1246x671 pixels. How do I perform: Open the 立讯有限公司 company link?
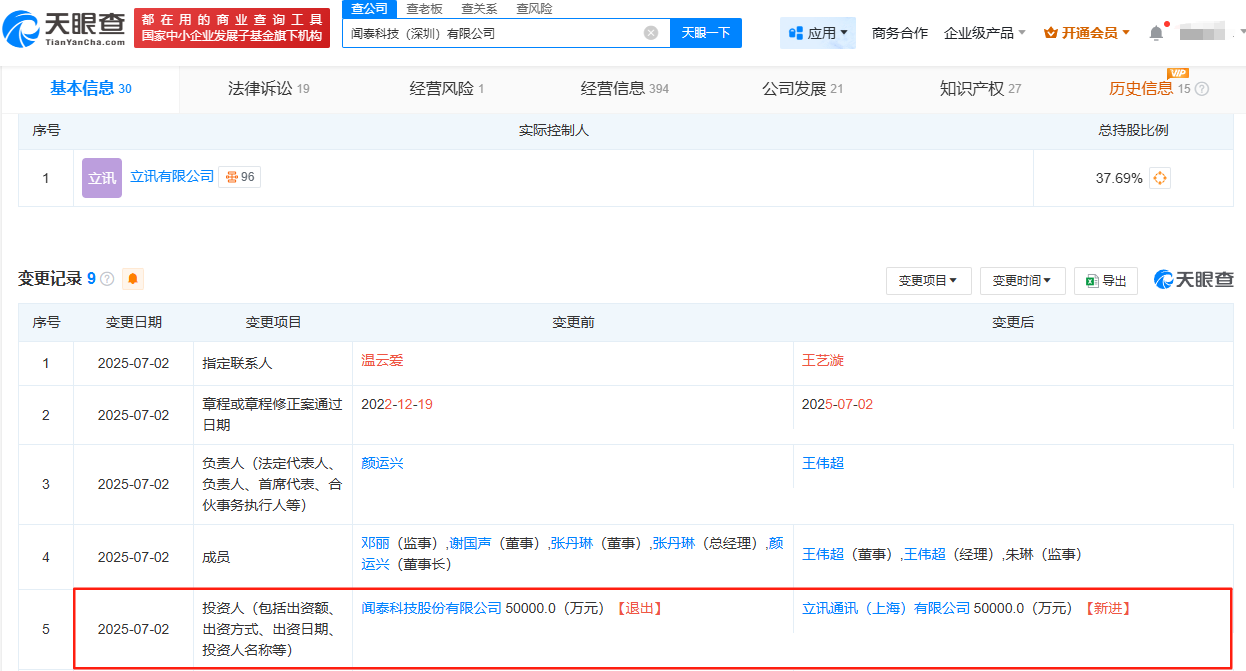[172, 176]
